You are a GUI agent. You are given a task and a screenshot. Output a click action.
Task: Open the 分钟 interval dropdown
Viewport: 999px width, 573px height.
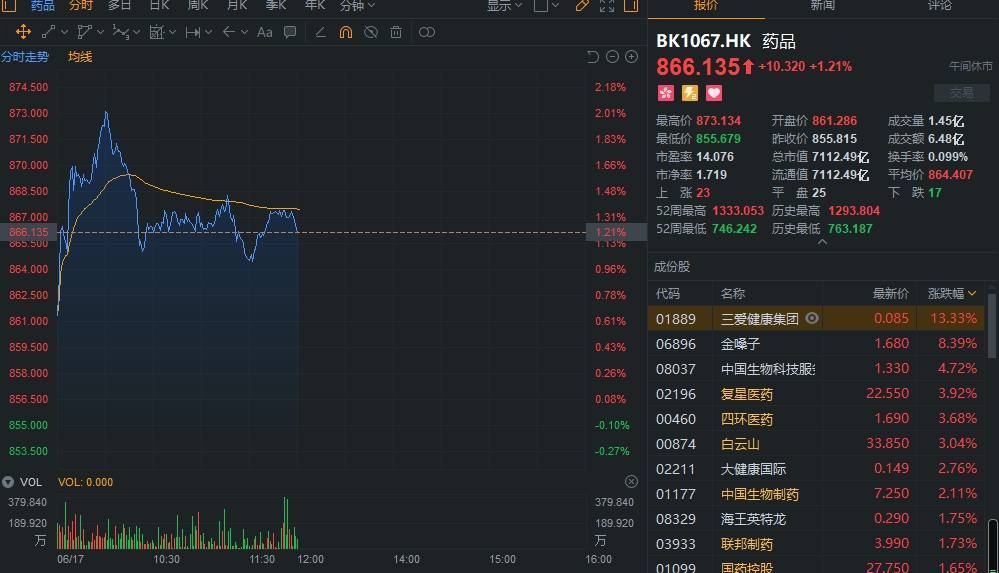point(357,6)
